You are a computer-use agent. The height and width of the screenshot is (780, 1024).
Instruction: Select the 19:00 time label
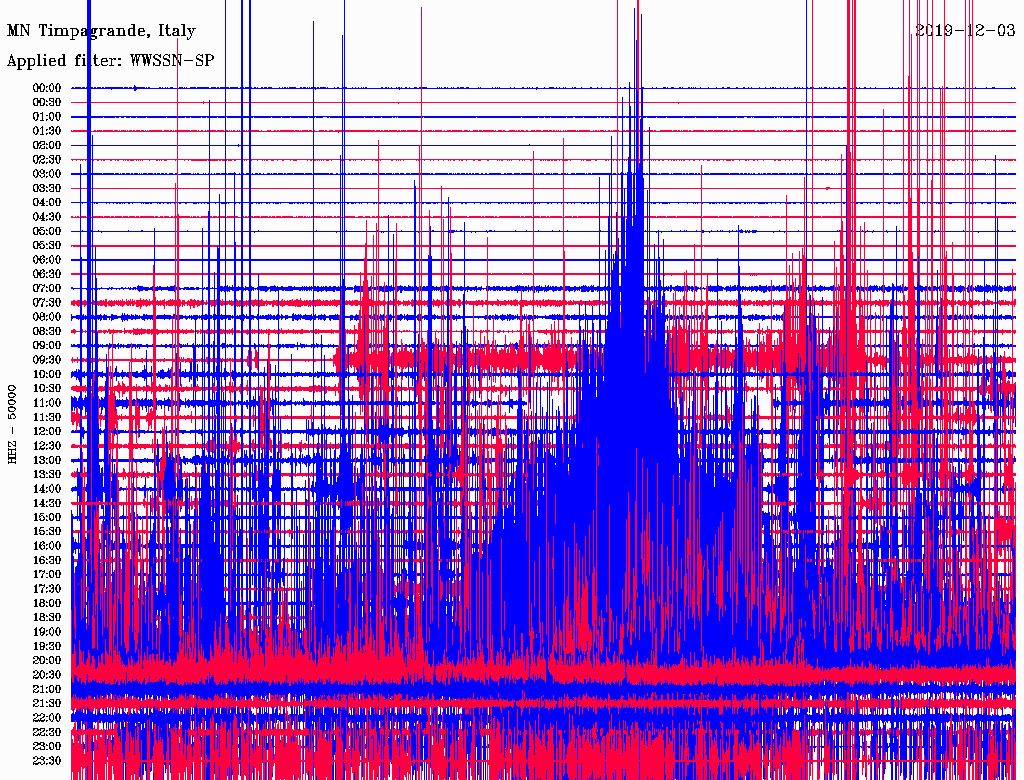[x=47, y=632]
